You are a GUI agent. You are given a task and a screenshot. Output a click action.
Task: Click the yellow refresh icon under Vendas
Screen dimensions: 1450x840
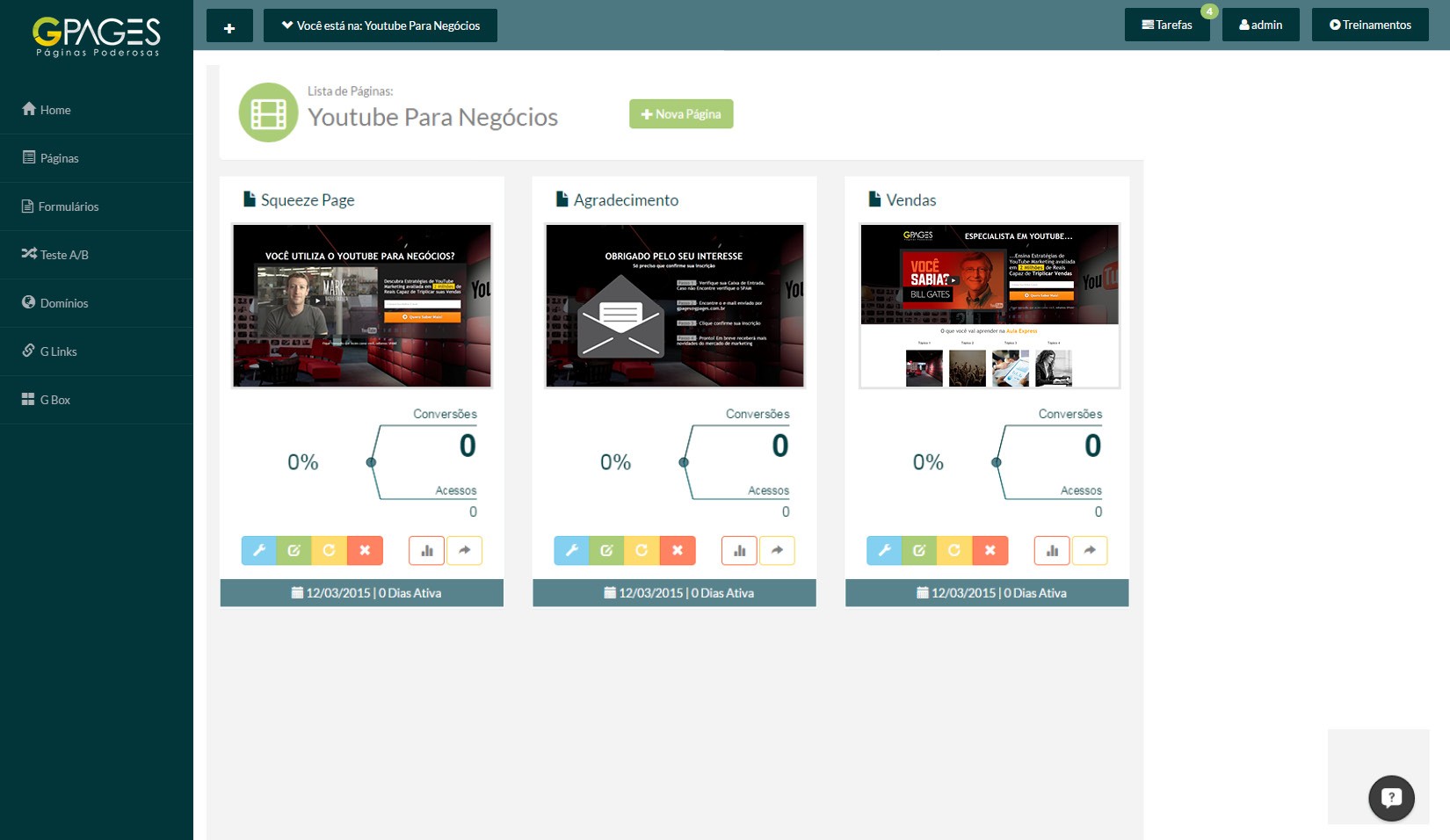(x=954, y=550)
